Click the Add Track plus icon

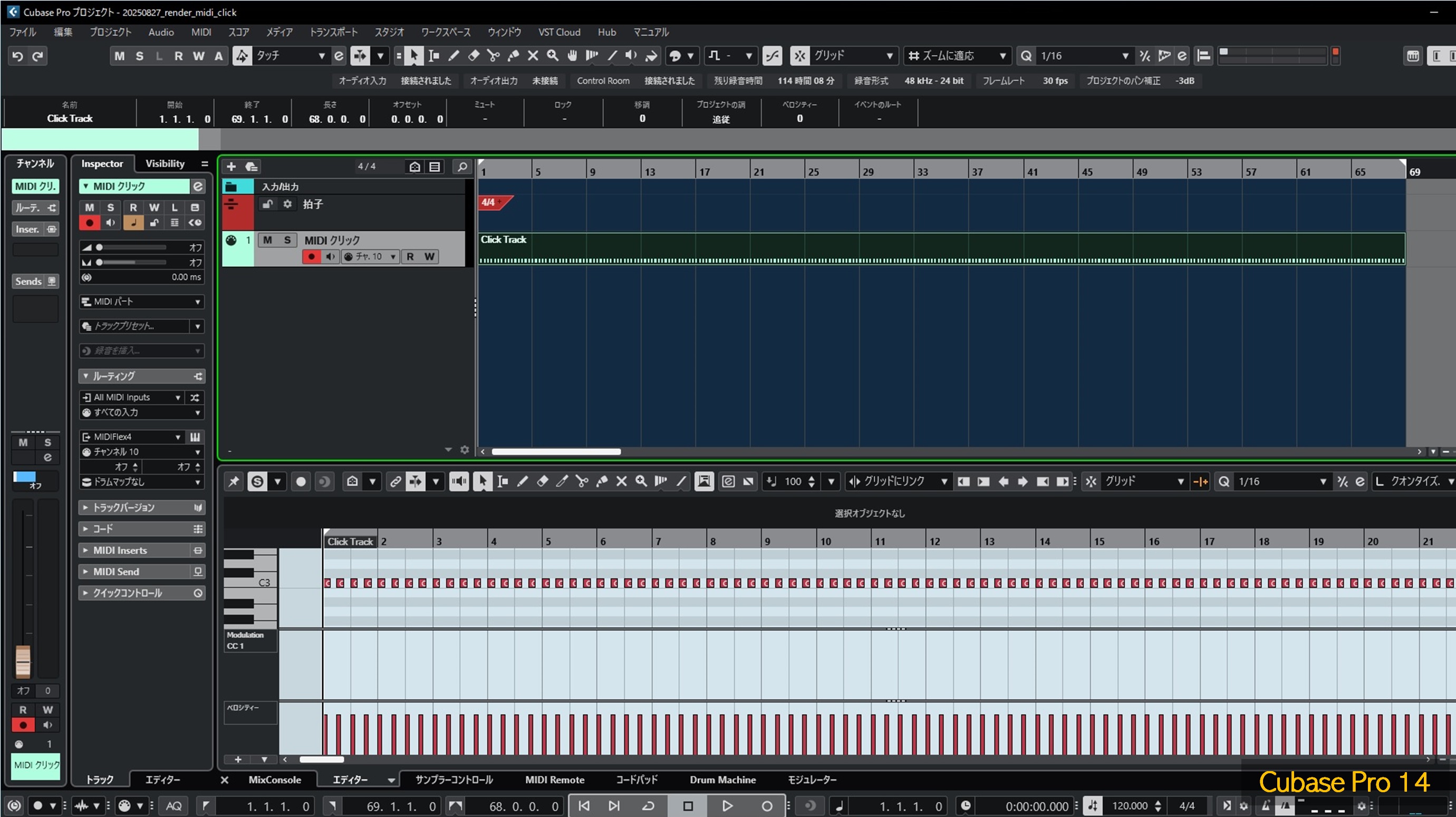231,166
